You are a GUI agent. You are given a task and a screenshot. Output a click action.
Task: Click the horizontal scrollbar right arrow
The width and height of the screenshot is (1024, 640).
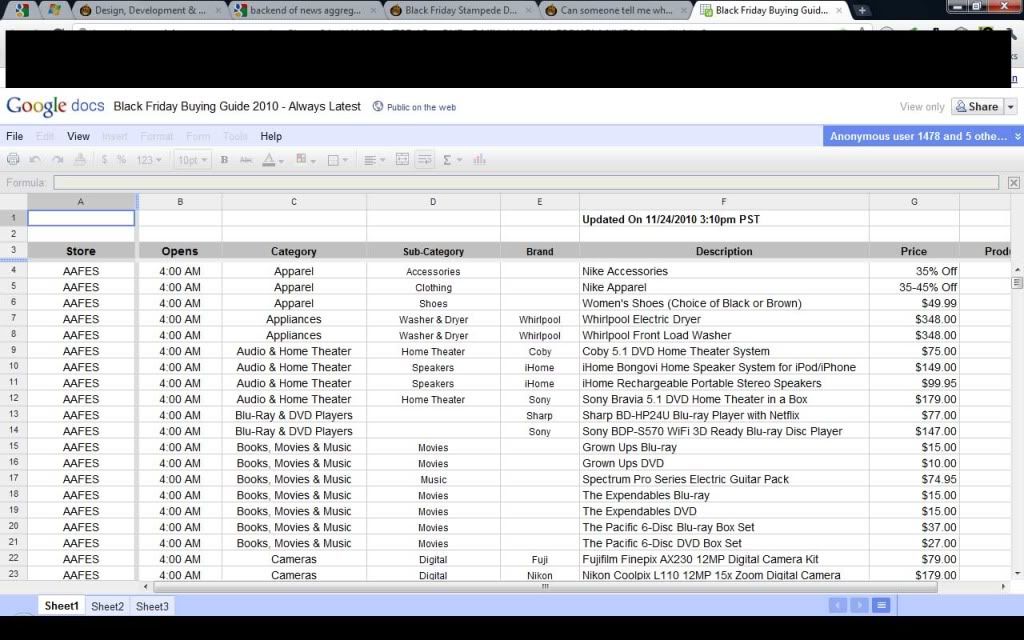pos(1003,586)
